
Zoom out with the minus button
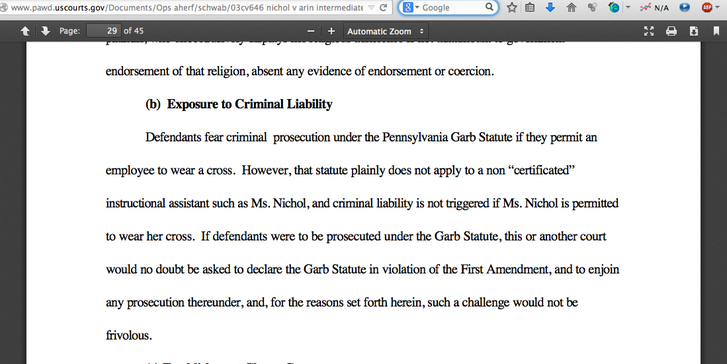coord(311,31)
